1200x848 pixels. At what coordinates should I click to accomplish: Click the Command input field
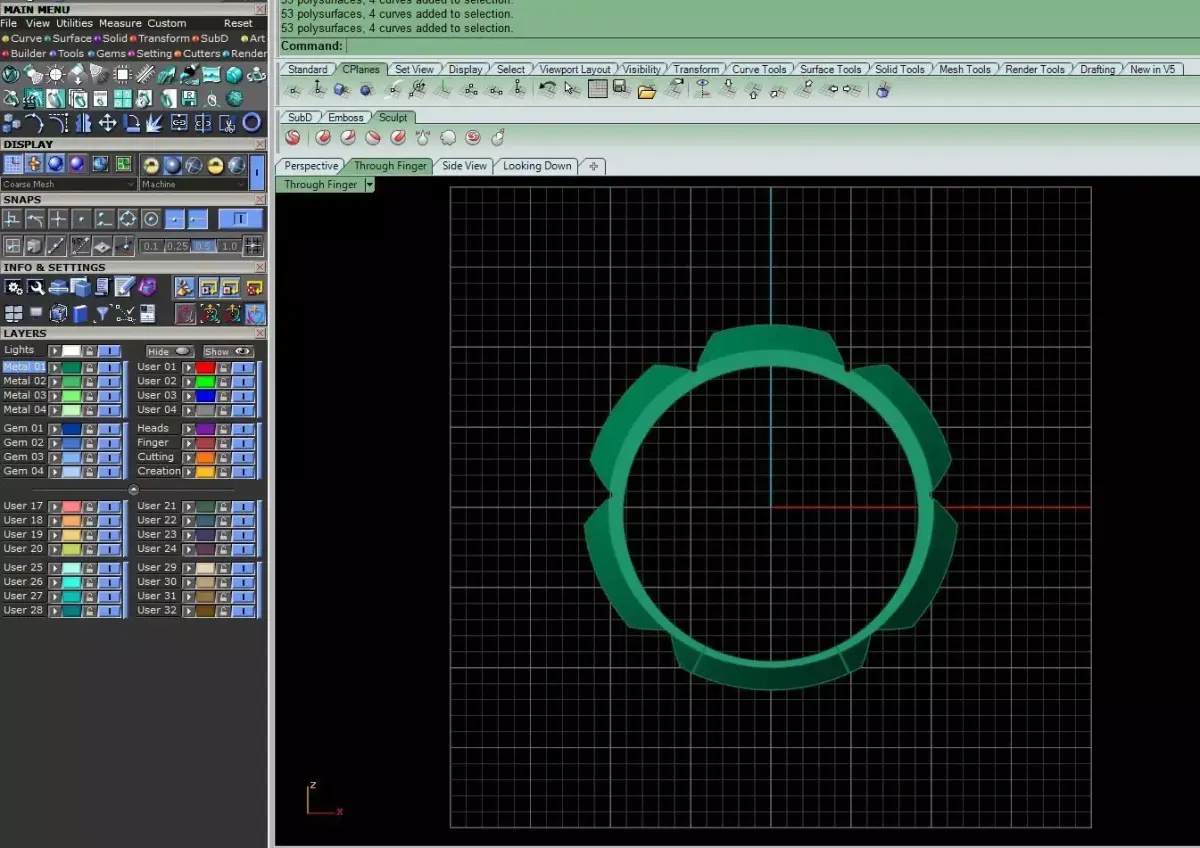coord(772,46)
